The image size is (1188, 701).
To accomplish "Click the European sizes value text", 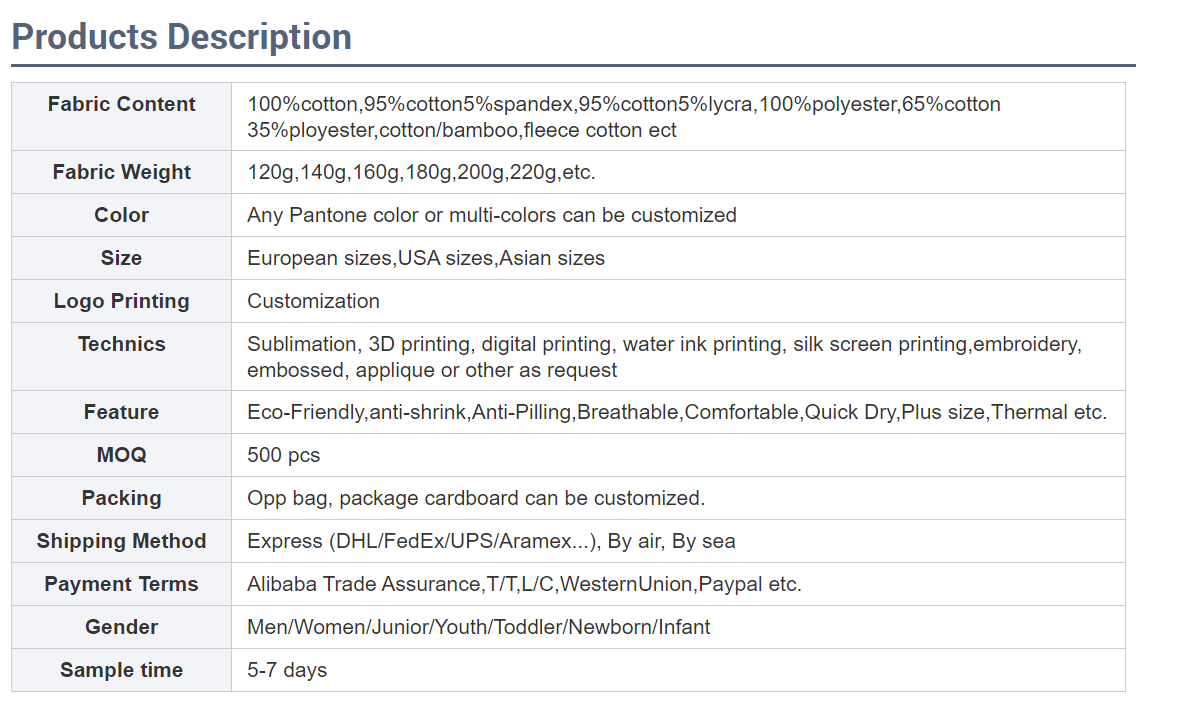I will click(319, 258).
